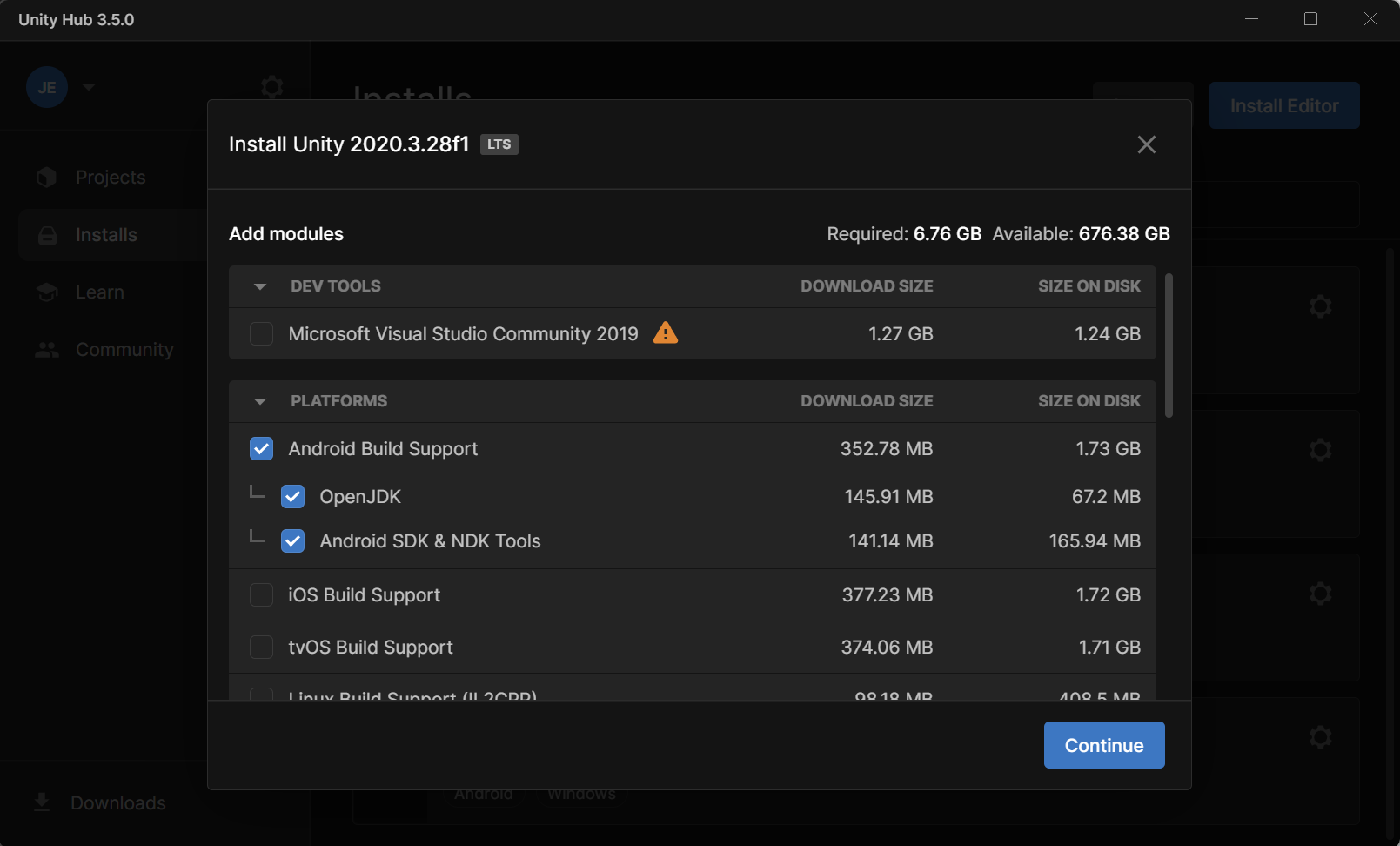Click the Projects cube icon in sidebar
Viewport: 1400px width, 846px height.
pos(47,178)
